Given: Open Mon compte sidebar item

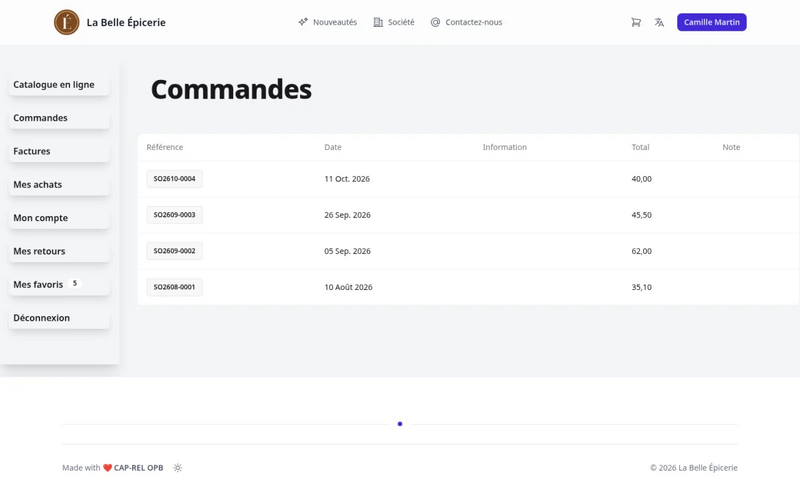Looking at the screenshot, I should click(59, 218).
